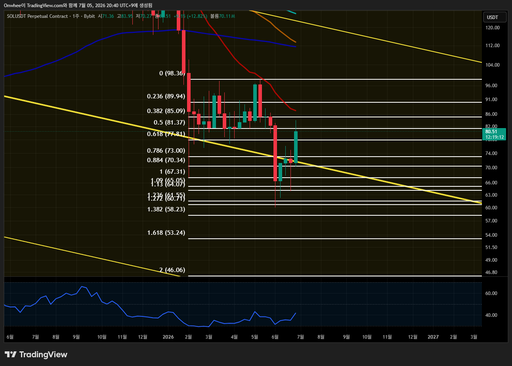Select Fibonacci level label 0.786 (73.00)
This screenshot has height=366, width=512.
pos(166,151)
